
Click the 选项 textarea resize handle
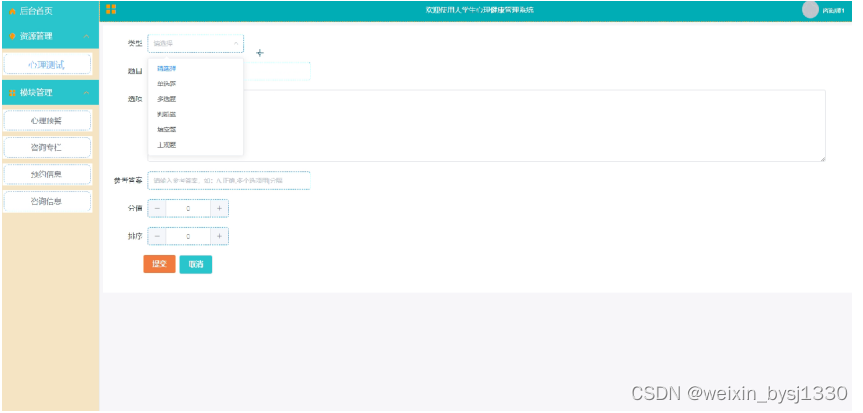coord(822,159)
